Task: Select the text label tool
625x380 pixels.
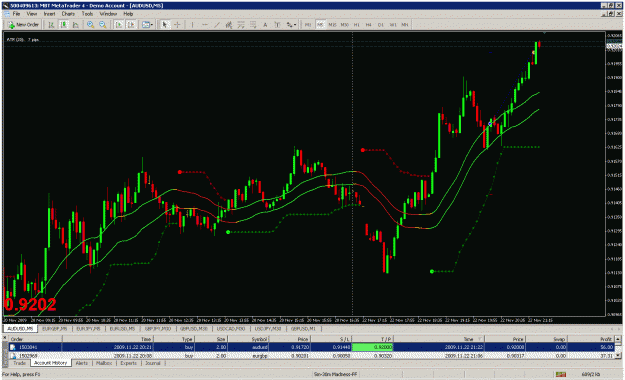Action: (x=277, y=25)
